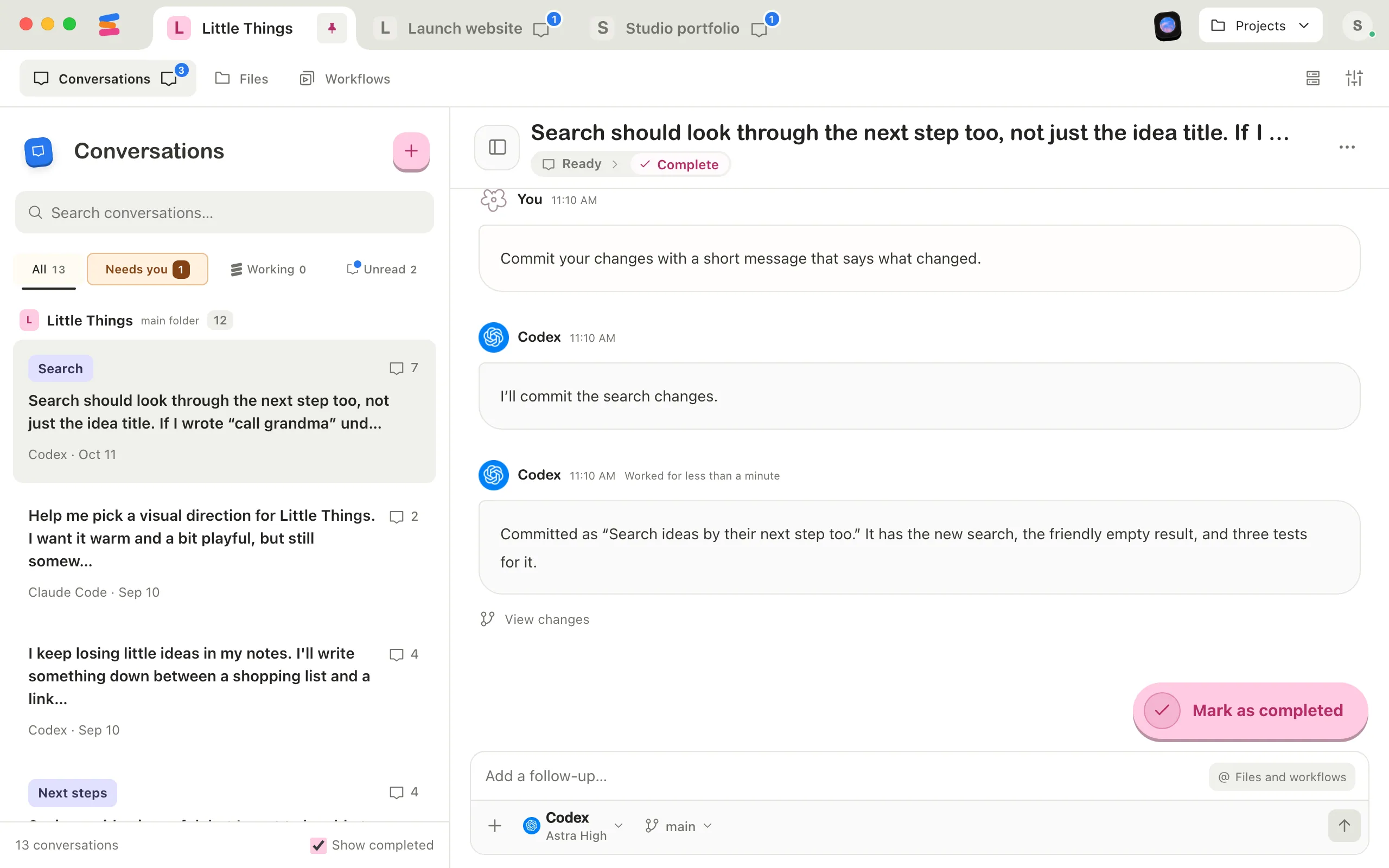The image size is (1389, 868).
Task: Click Codex avatar on commit reply
Action: click(x=494, y=337)
